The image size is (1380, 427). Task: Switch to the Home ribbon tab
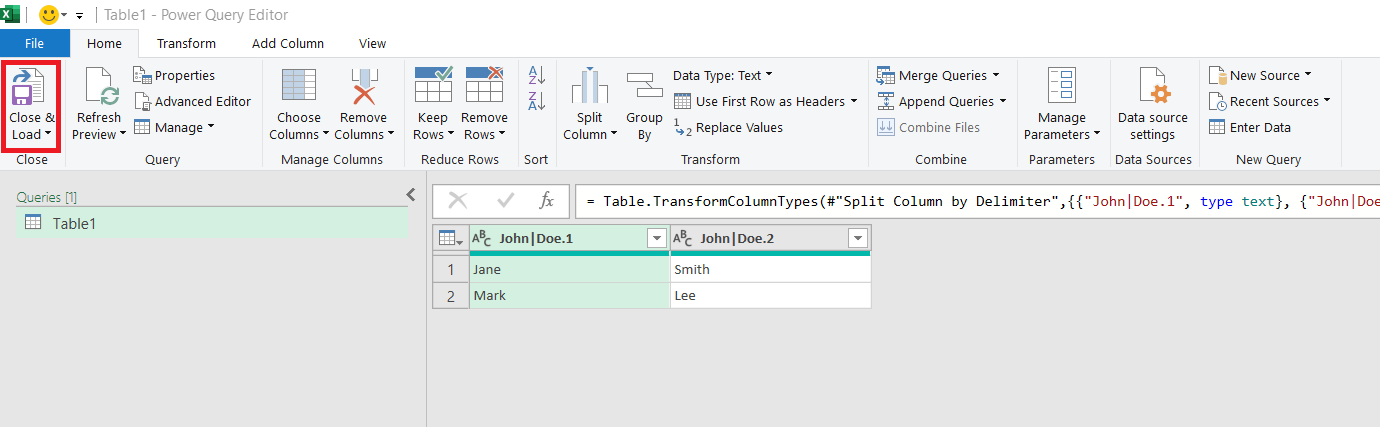click(104, 43)
